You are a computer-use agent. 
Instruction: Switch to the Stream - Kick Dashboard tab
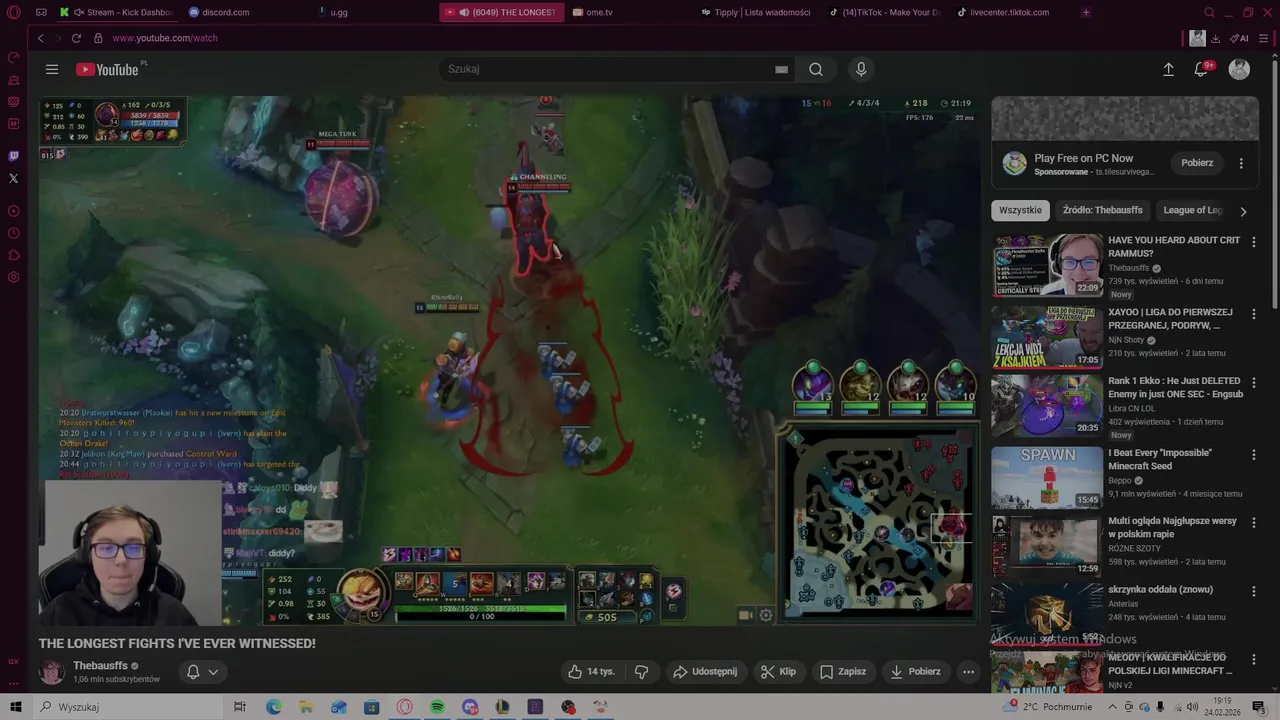117,12
